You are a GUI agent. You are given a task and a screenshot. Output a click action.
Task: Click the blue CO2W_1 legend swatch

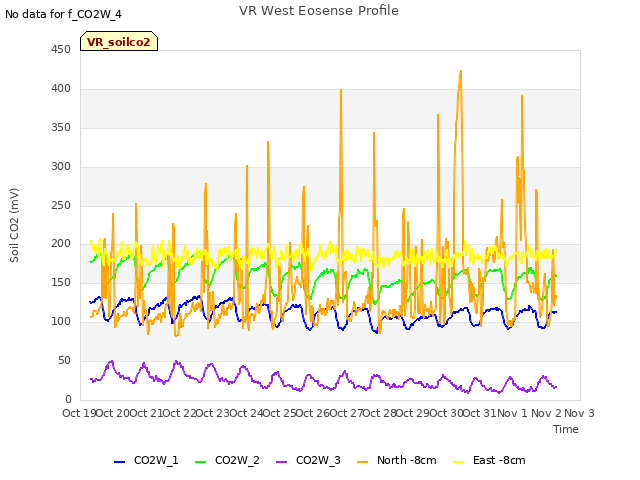point(119,461)
